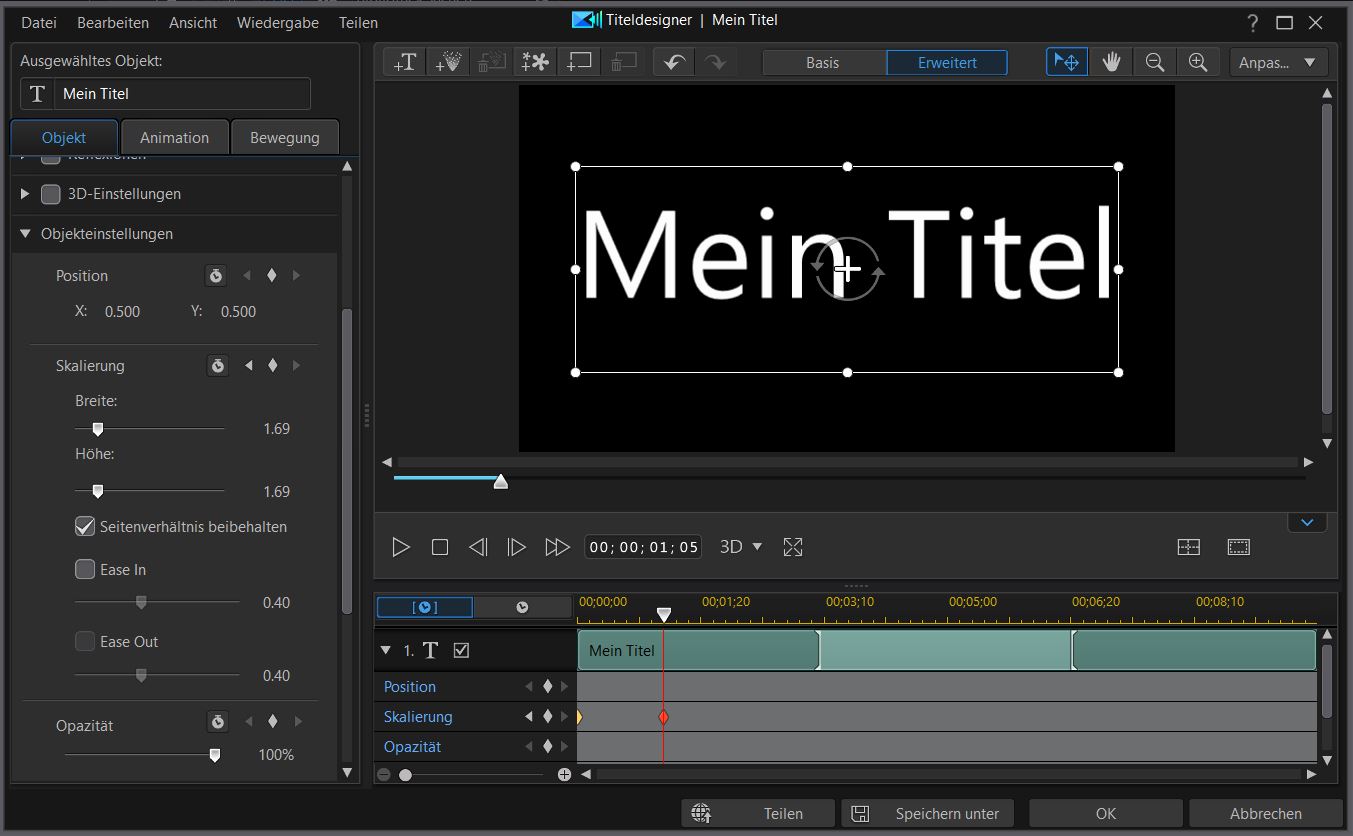The width and height of the screenshot is (1353, 836).
Task: Click the insert particle effect icon
Action: tap(448, 62)
